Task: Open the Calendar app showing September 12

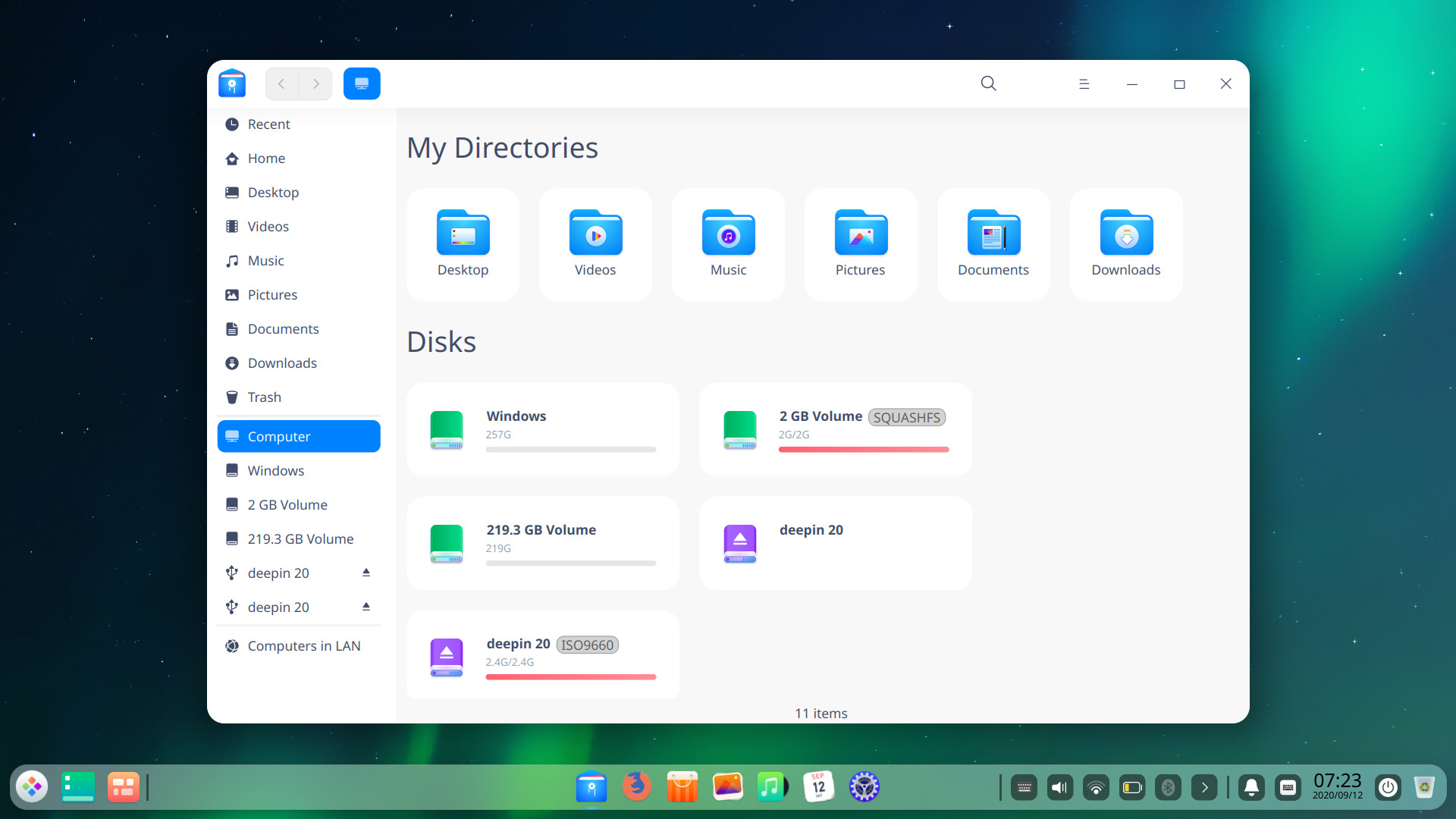Action: 818,786
